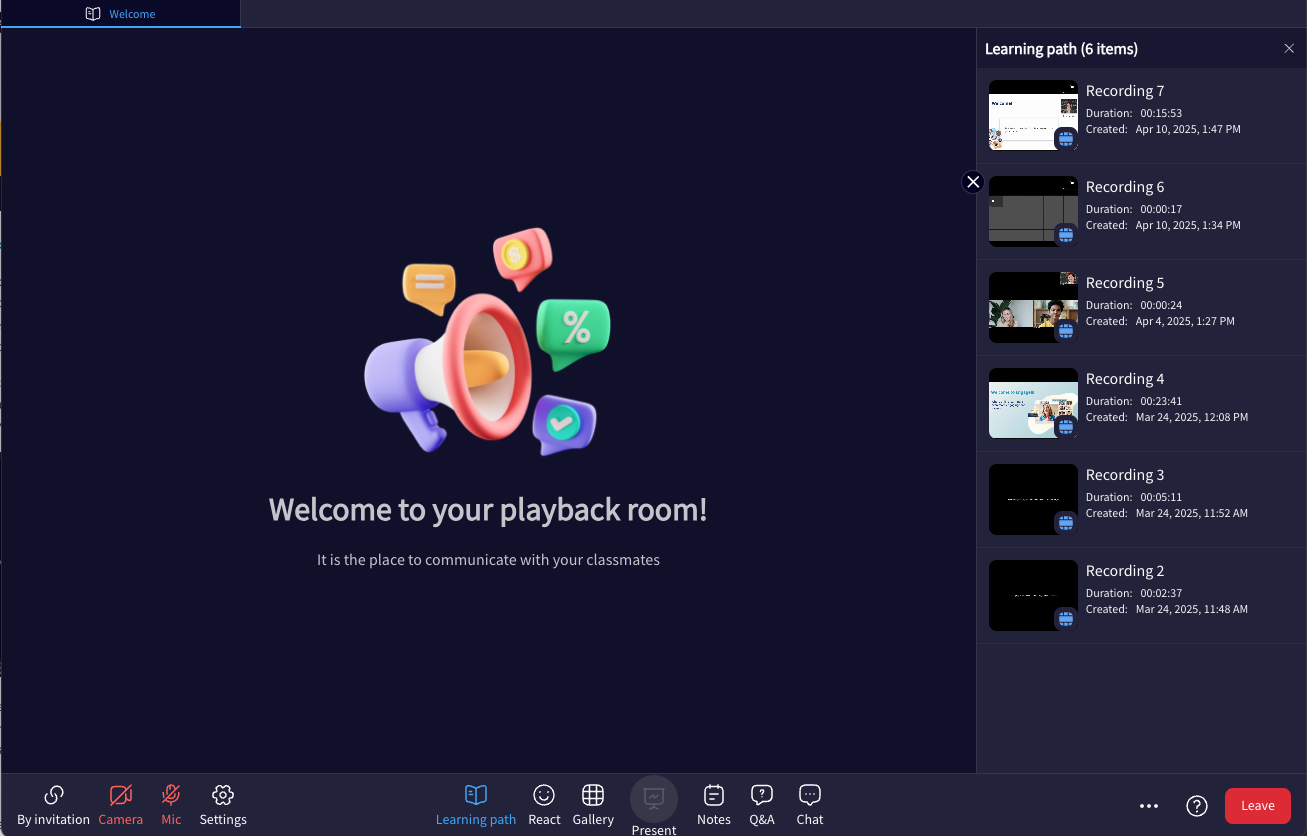Open the Q&A panel
This screenshot has height=836, width=1307.
coord(762,805)
